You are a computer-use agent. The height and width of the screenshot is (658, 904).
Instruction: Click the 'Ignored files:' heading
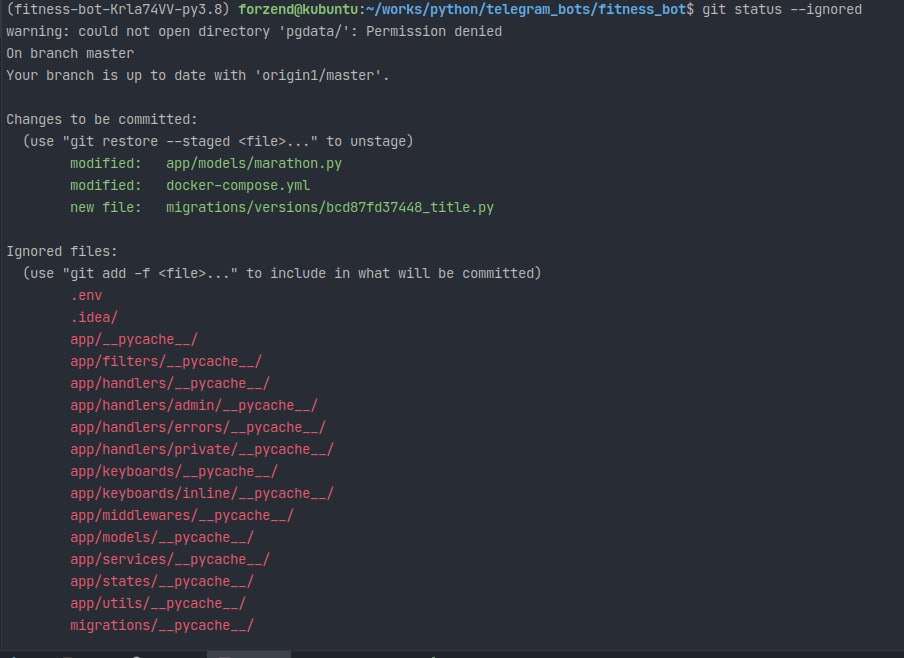62,251
